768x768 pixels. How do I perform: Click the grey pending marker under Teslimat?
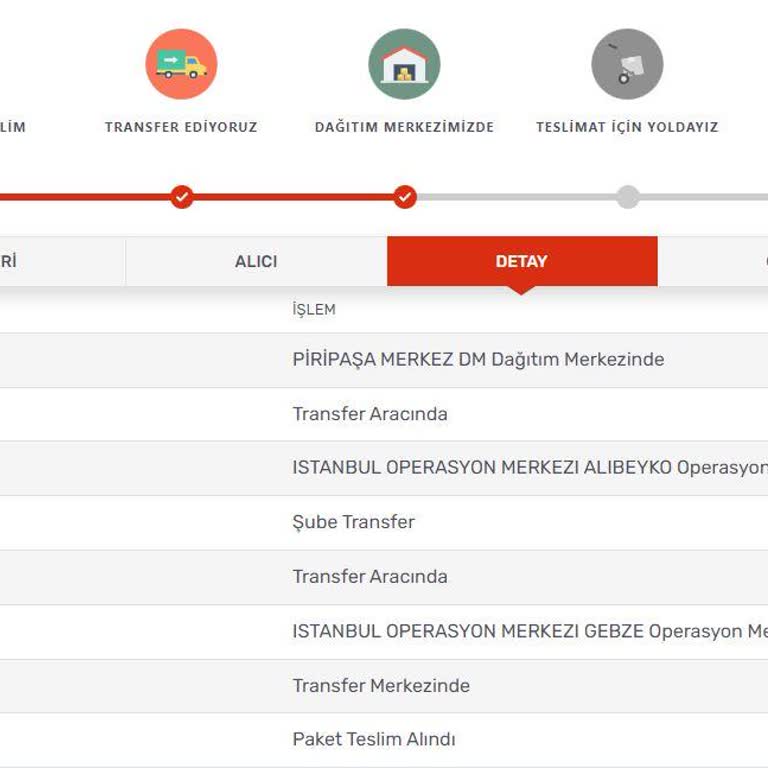coord(627,197)
